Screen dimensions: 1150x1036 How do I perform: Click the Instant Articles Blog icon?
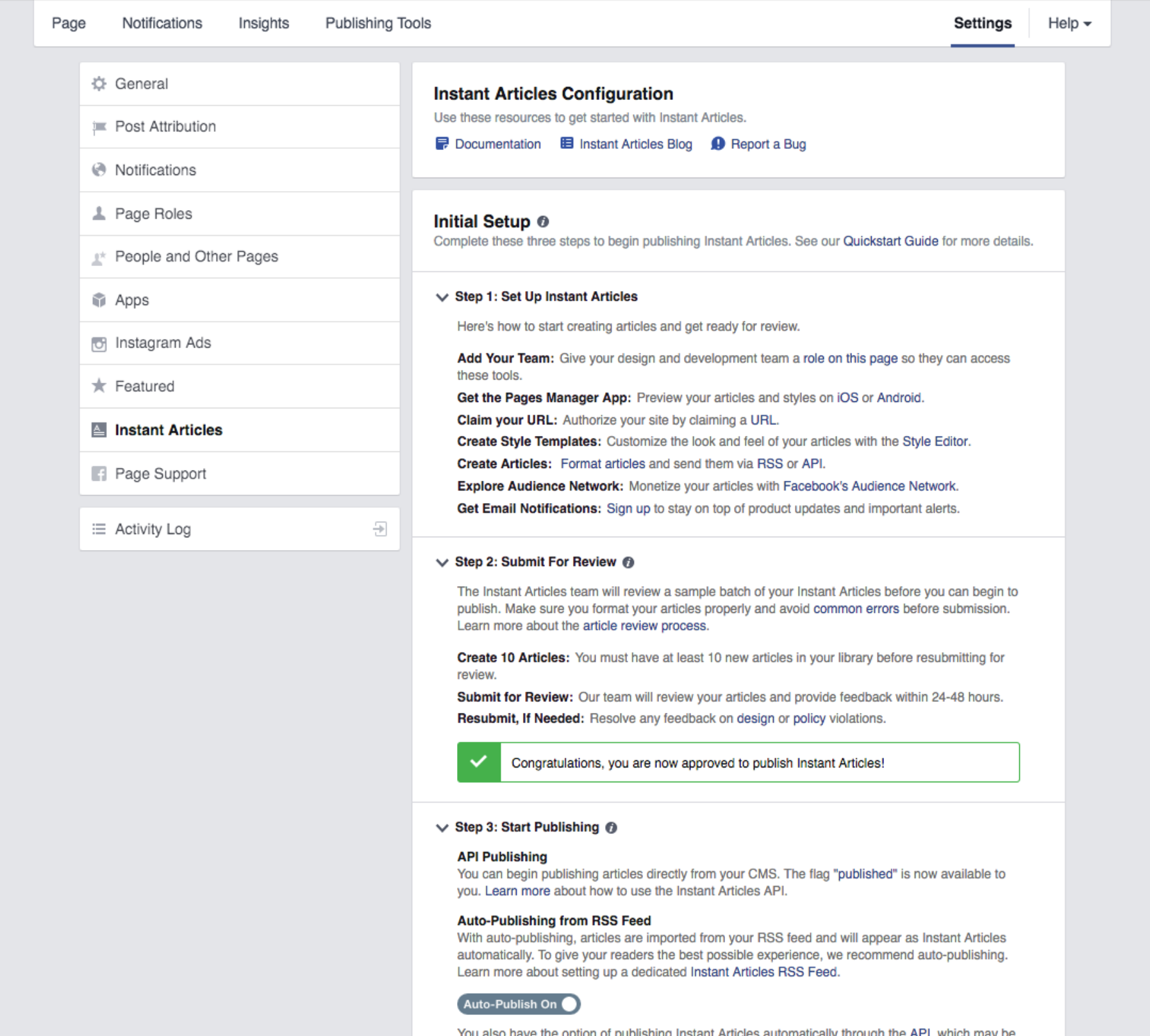click(567, 144)
